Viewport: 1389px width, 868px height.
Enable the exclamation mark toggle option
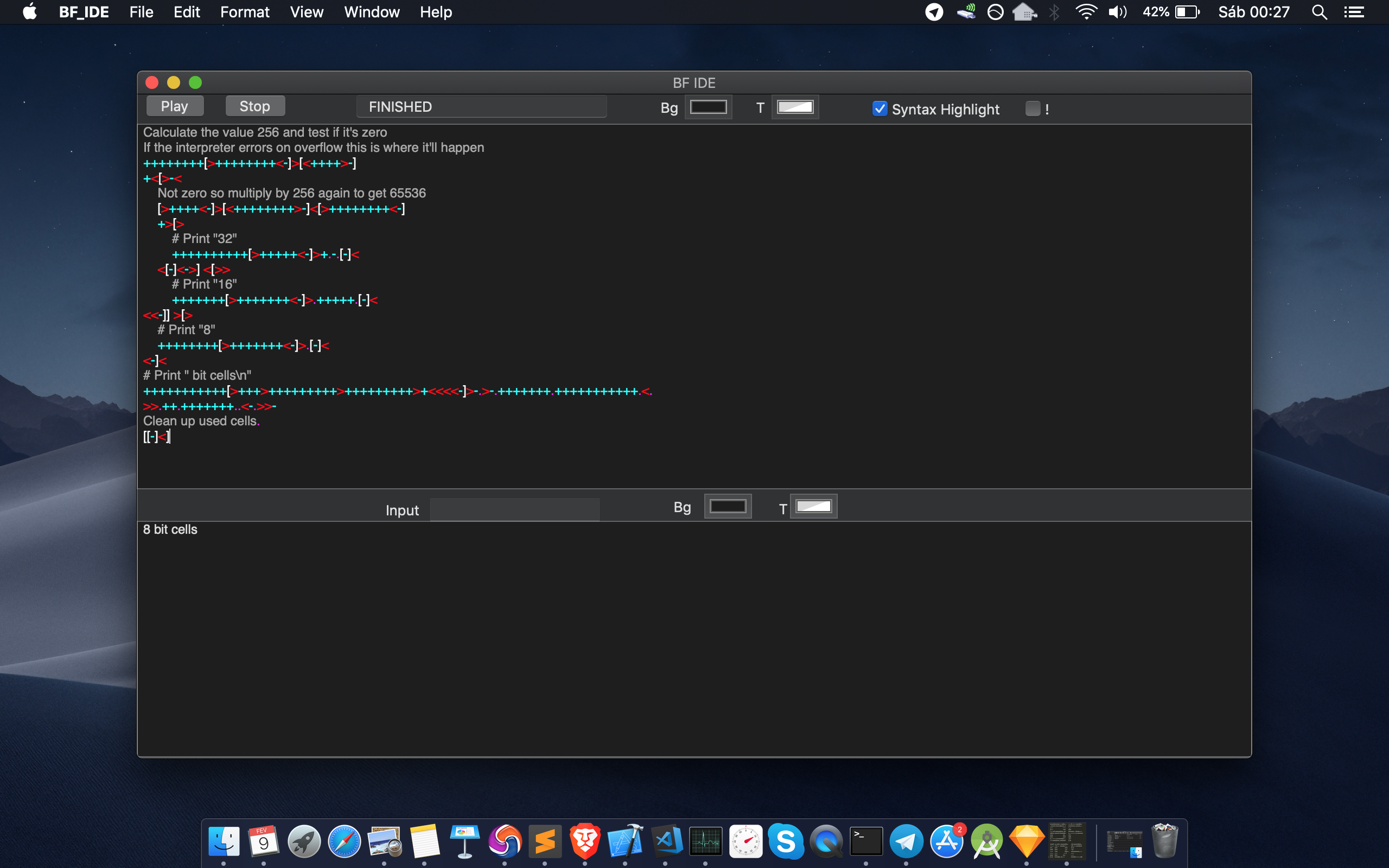[1033, 108]
